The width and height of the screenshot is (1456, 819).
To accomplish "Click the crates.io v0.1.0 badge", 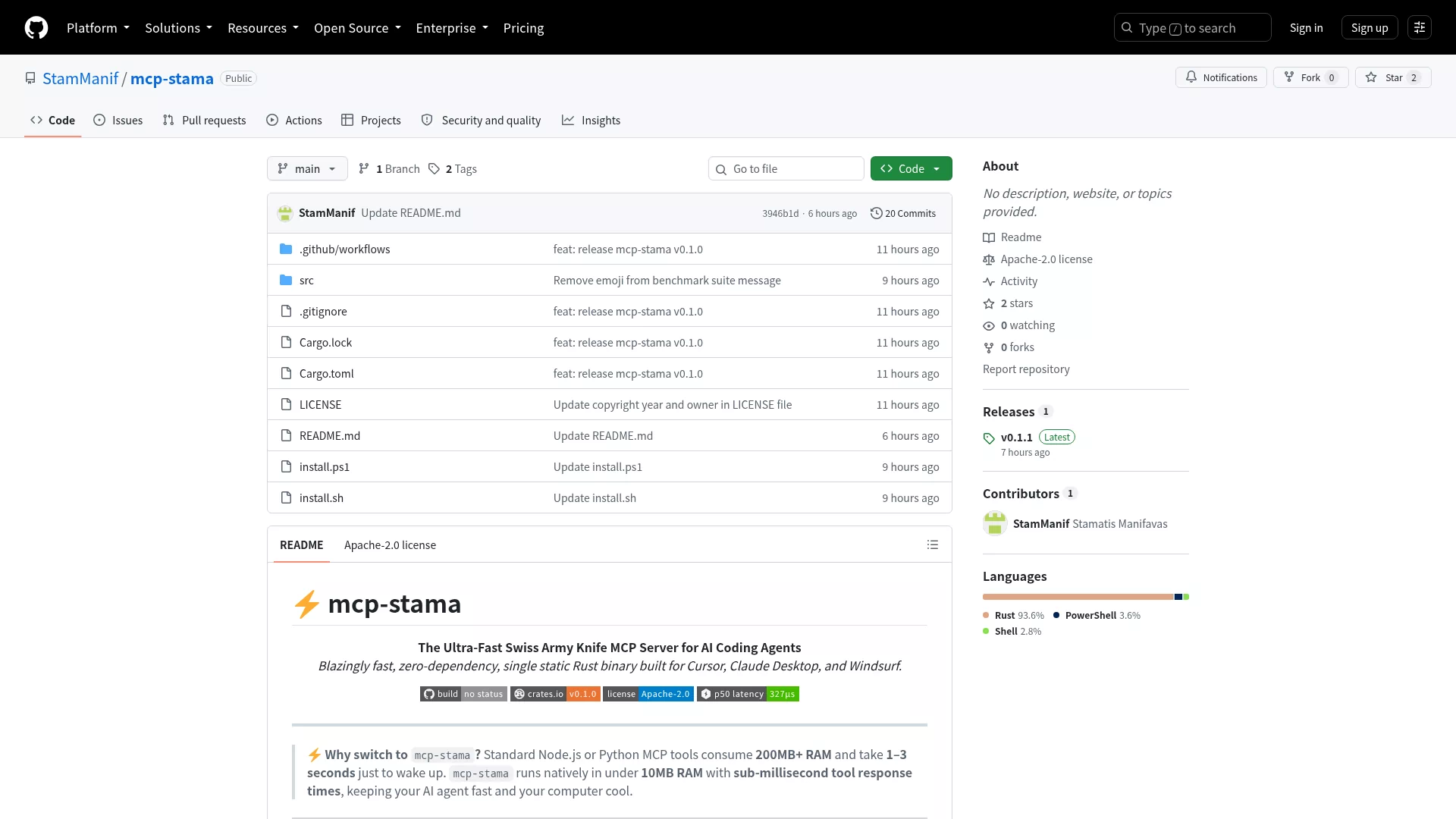I will pyautogui.click(x=555, y=694).
